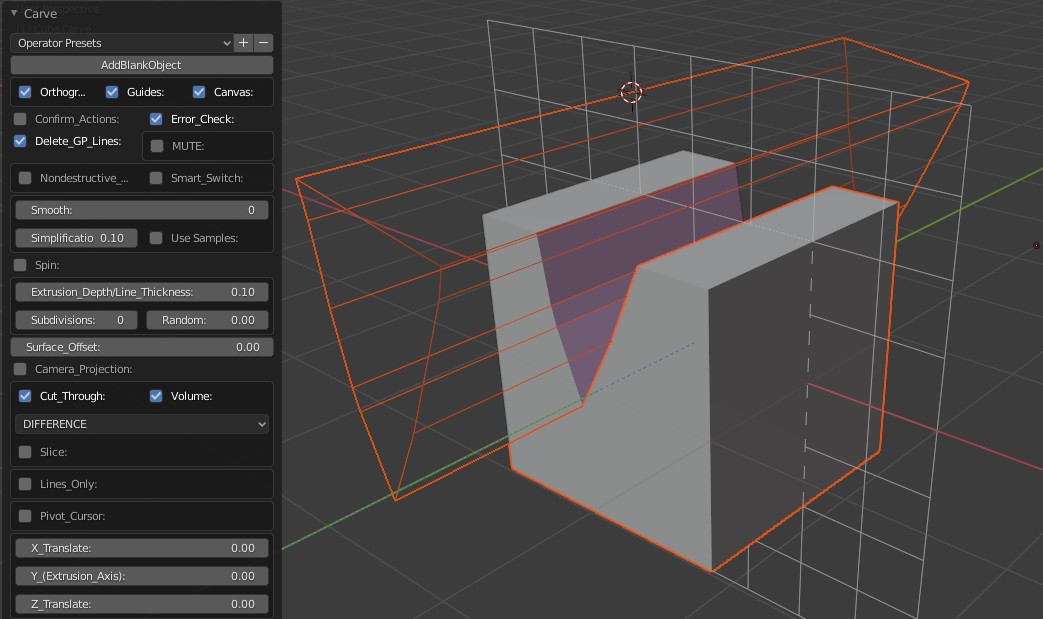Toggle the MUTE checkbox
This screenshot has width=1043, height=619.
(x=157, y=146)
